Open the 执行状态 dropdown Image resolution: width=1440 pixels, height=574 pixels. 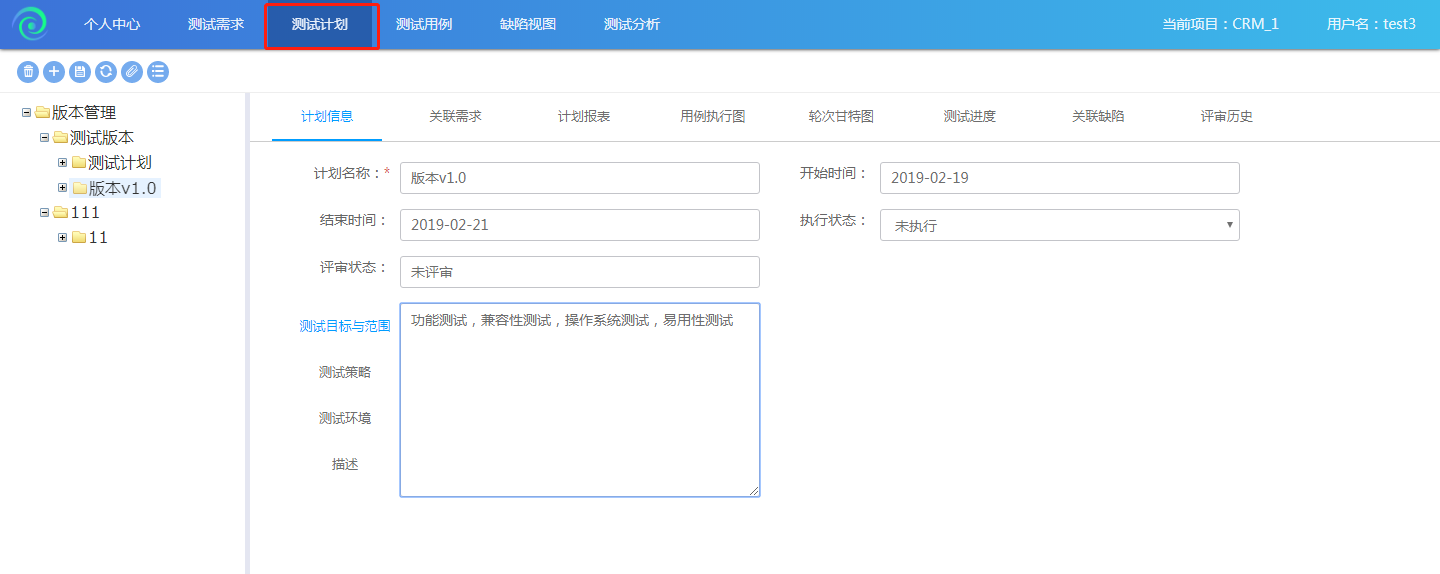1059,225
